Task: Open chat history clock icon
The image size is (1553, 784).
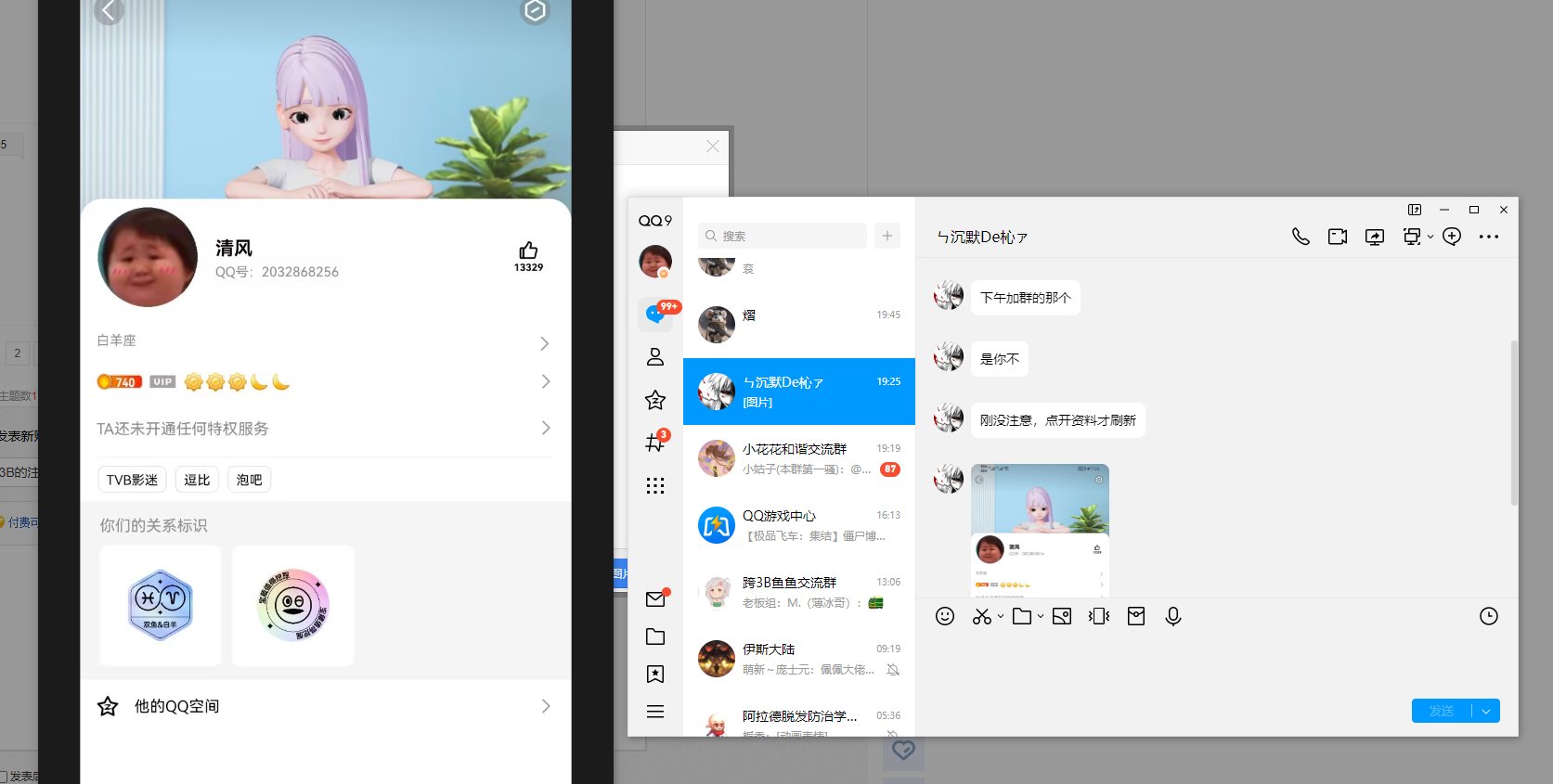Action: pyautogui.click(x=1488, y=616)
